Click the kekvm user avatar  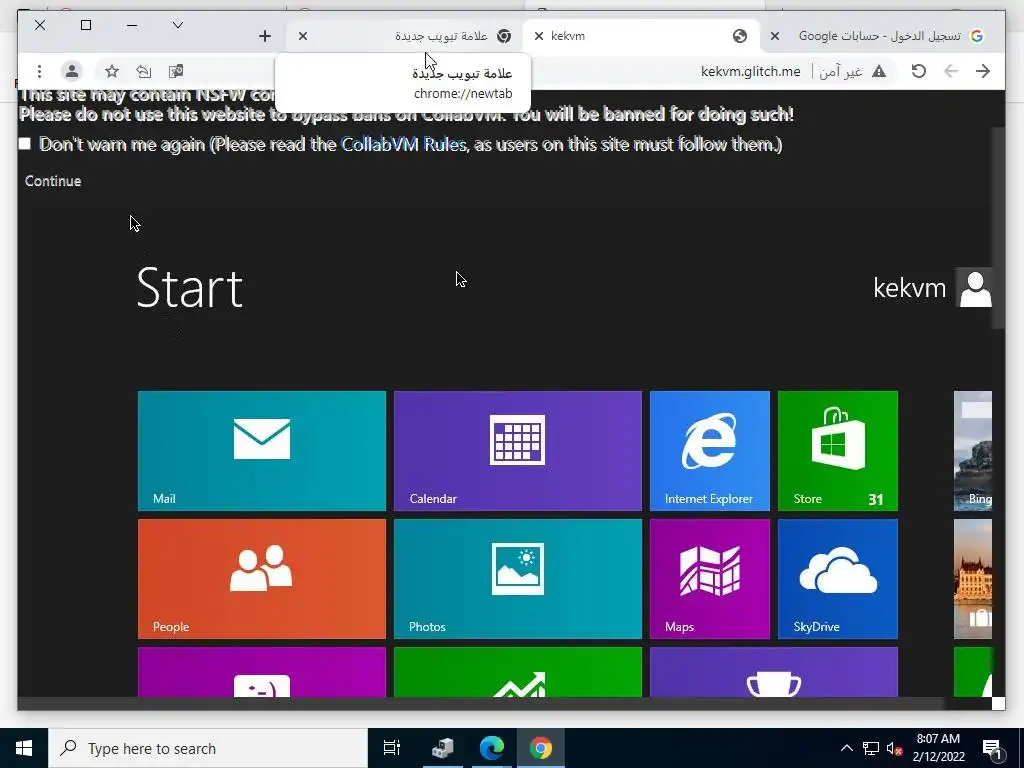point(975,288)
